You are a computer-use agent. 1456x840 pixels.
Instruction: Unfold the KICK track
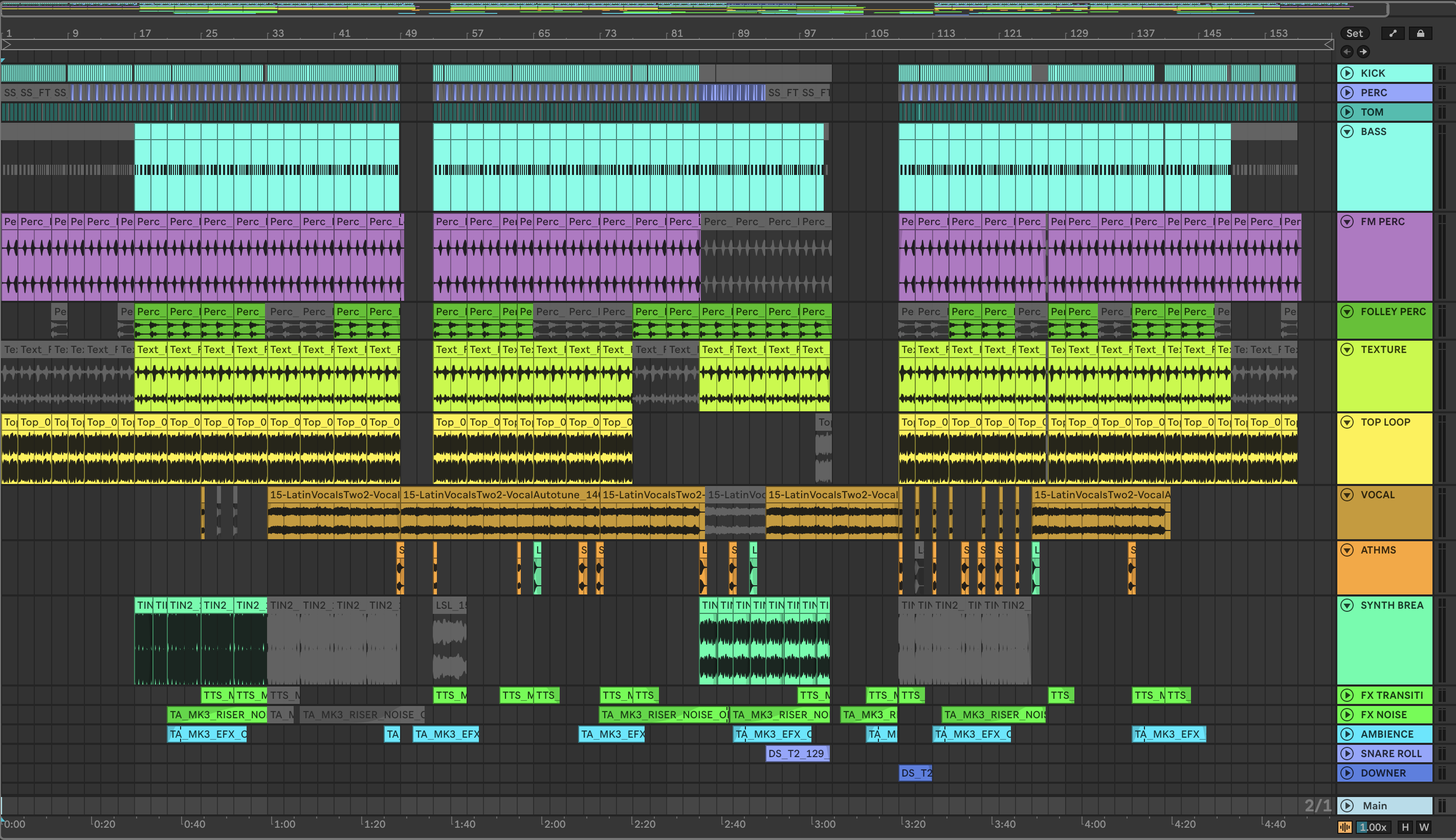click(x=1347, y=73)
